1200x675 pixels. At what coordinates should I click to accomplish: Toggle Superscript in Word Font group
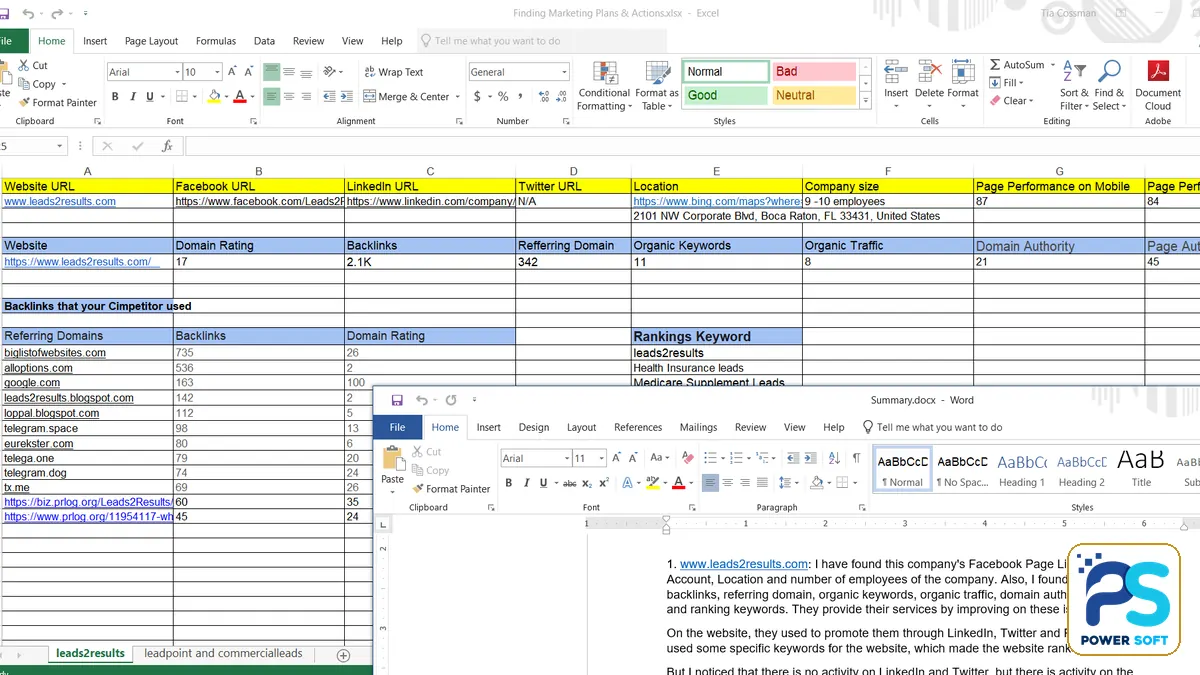pos(606,483)
